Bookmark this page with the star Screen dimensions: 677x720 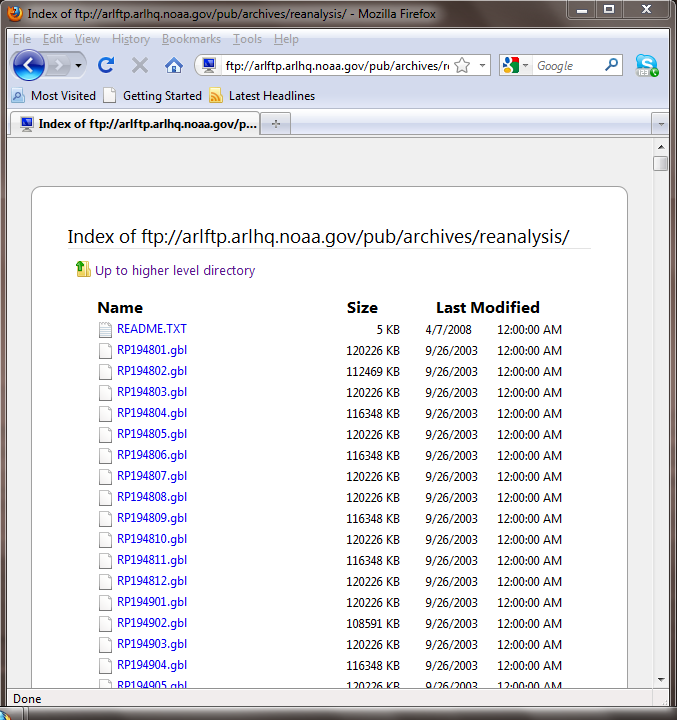tap(462, 66)
